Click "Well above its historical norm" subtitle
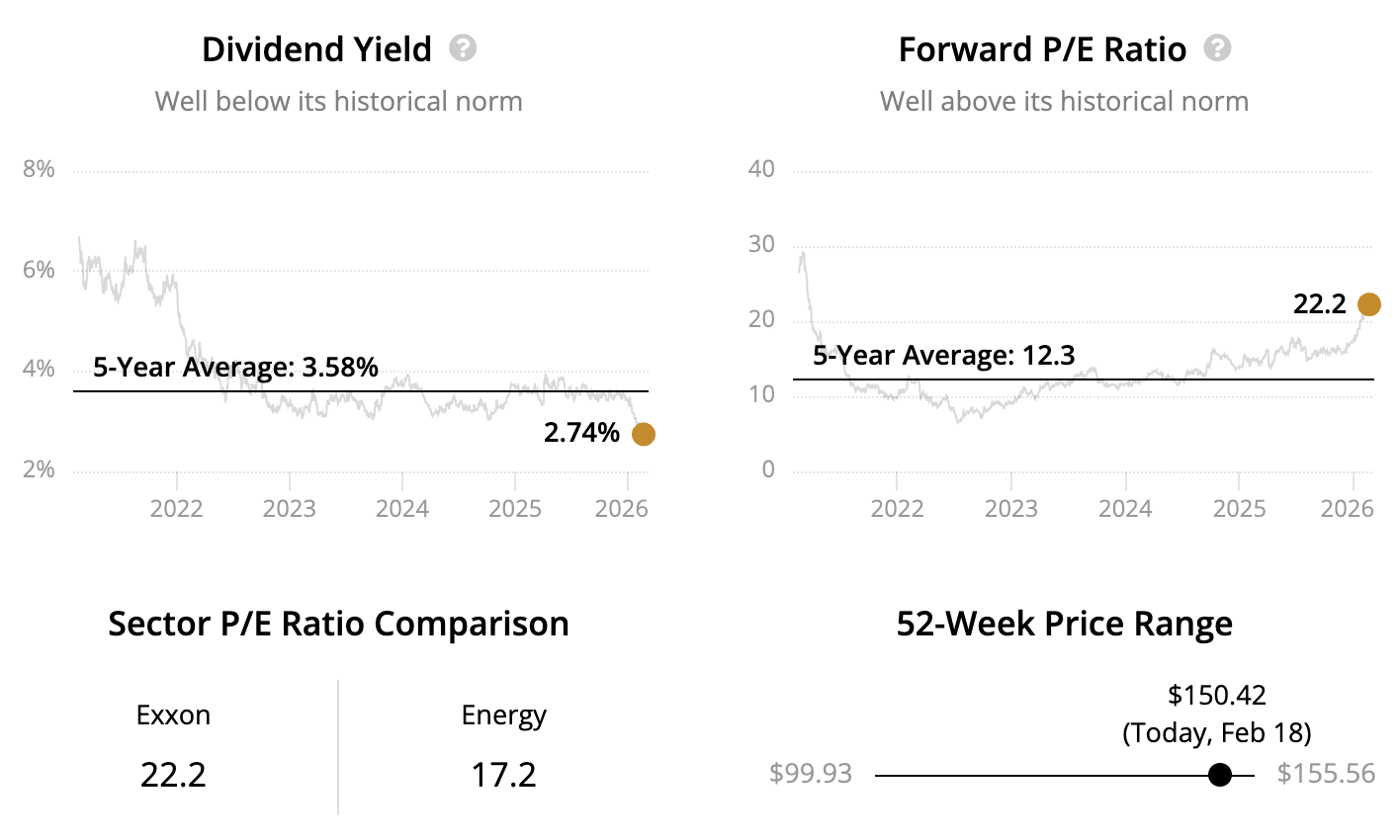Image resolution: width=1400 pixels, height=840 pixels. click(1064, 102)
